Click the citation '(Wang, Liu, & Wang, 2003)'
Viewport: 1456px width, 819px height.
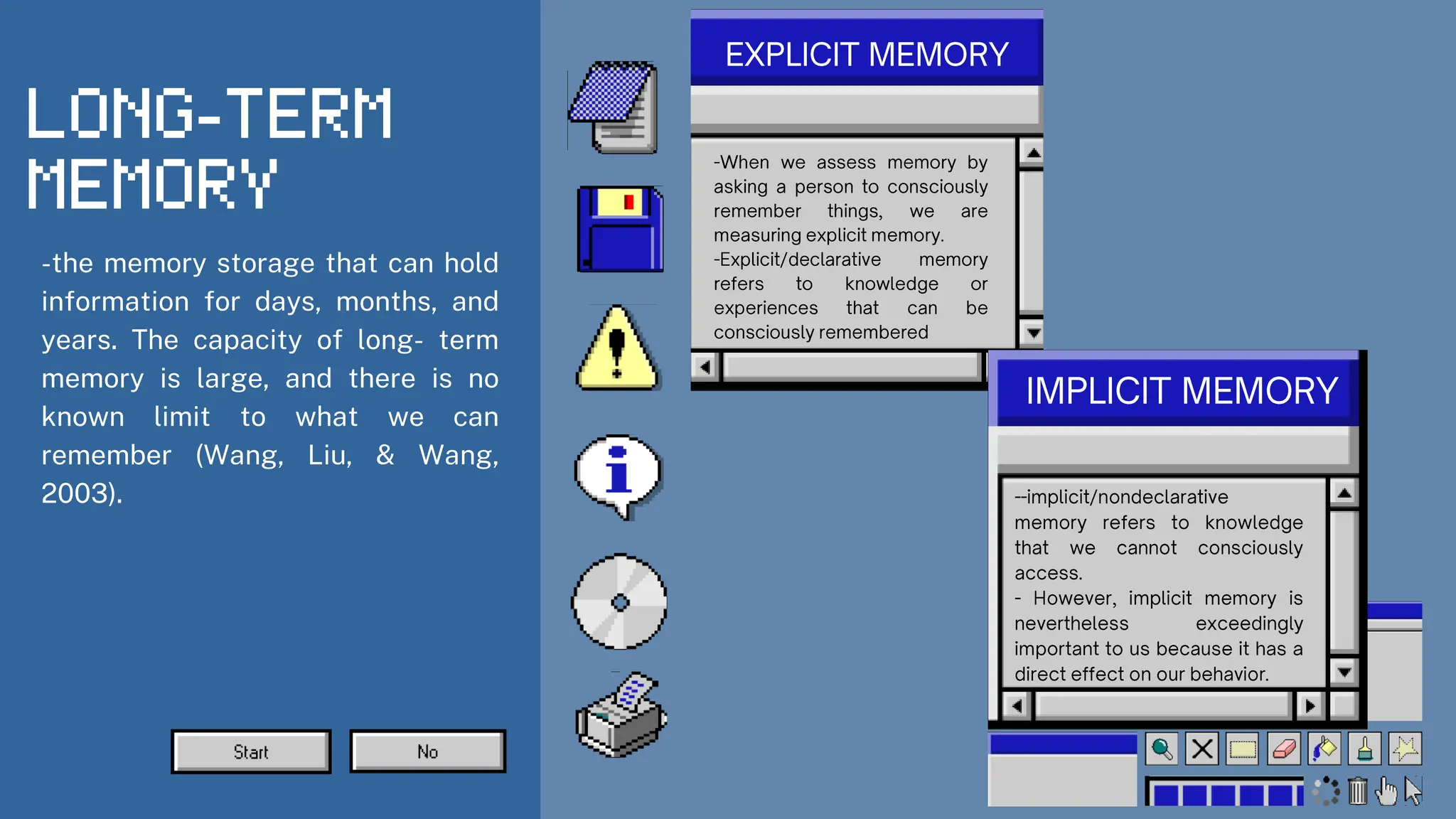(x=270, y=474)
